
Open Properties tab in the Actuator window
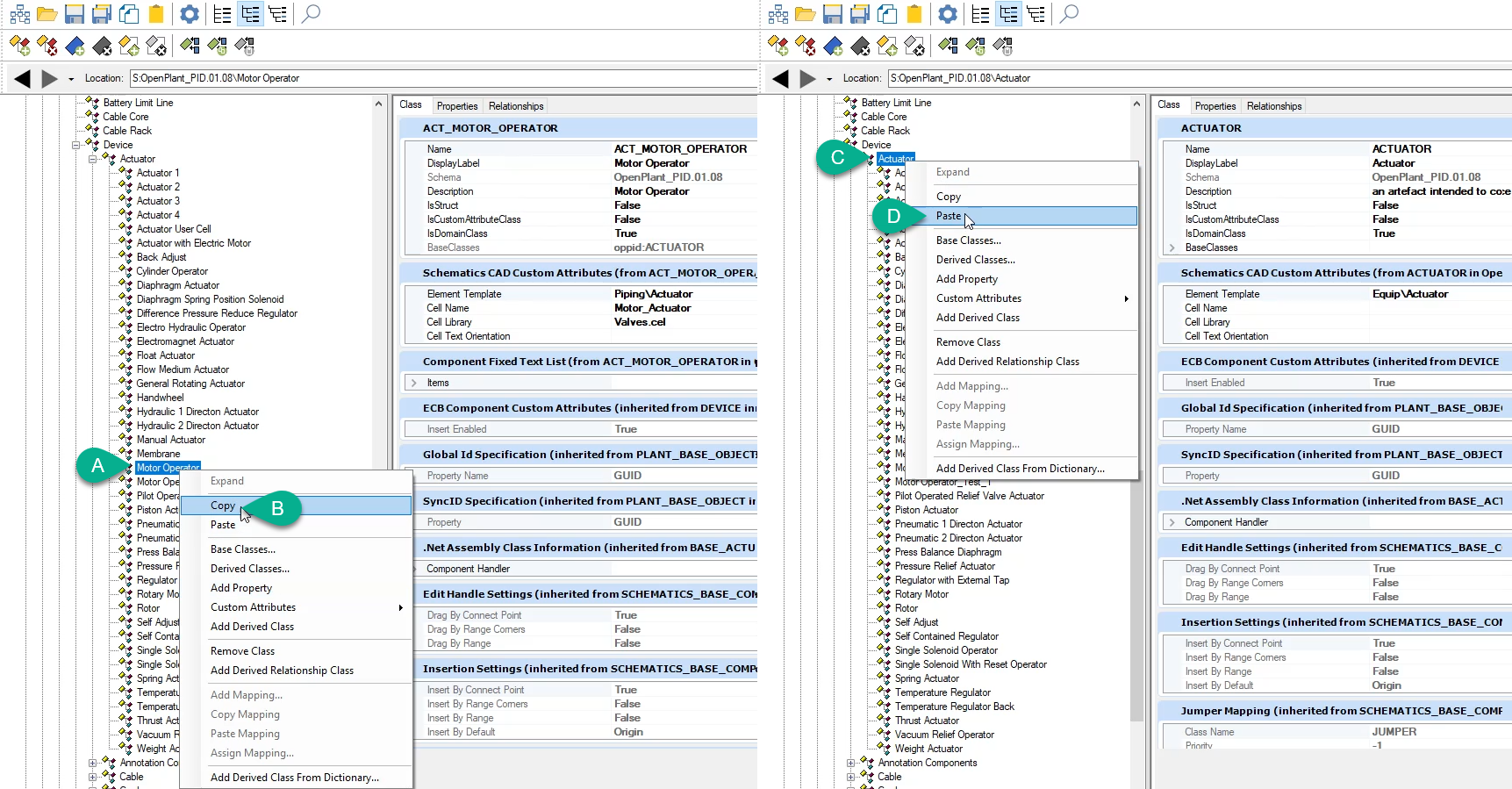tap(1215, 106)
